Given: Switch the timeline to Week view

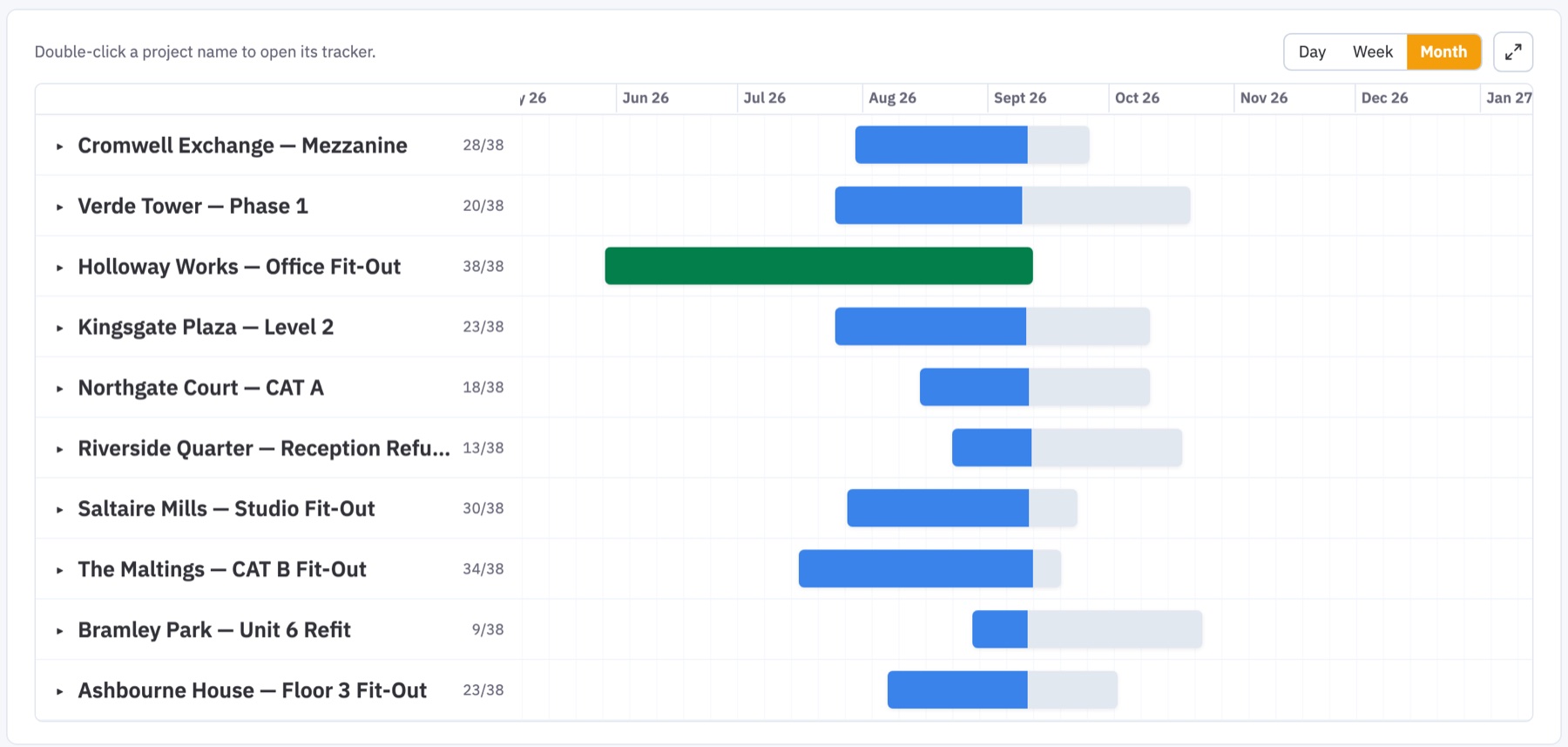Looking at the screenshot, I should (x=1372, y=51).
